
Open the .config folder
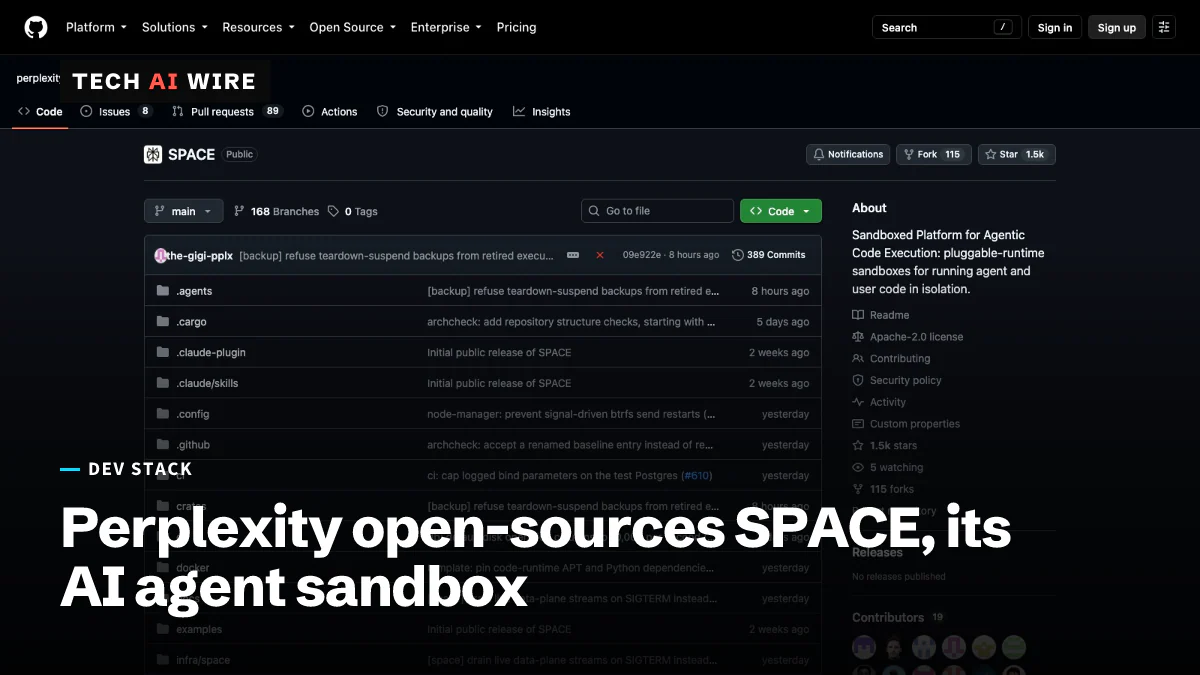pos(193,414)
